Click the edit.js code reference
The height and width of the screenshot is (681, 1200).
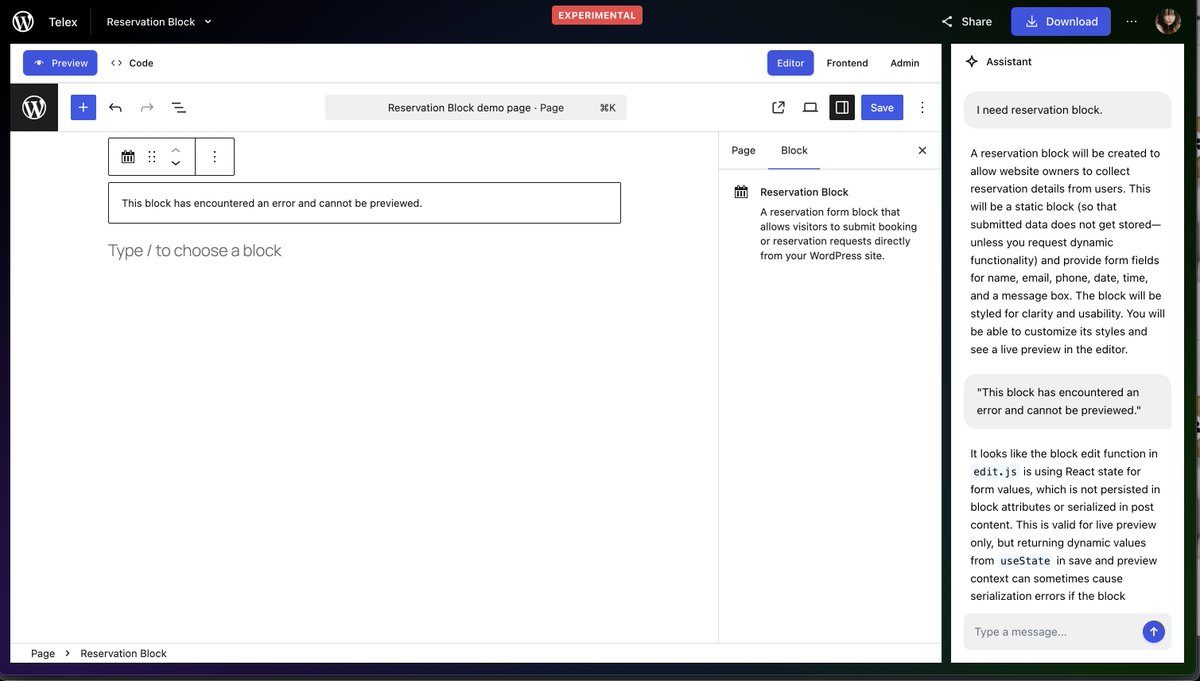click(995, 471)
